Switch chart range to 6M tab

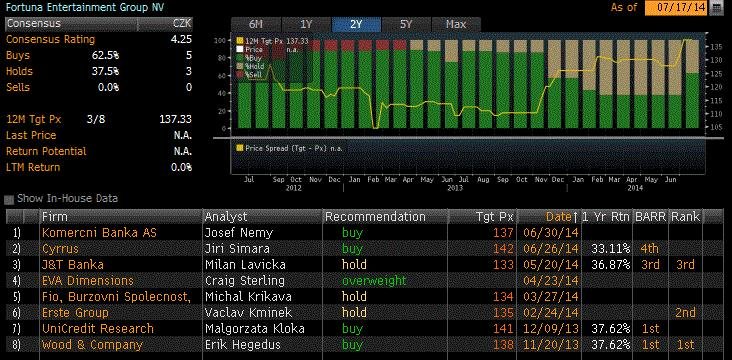tap(255, 24)
